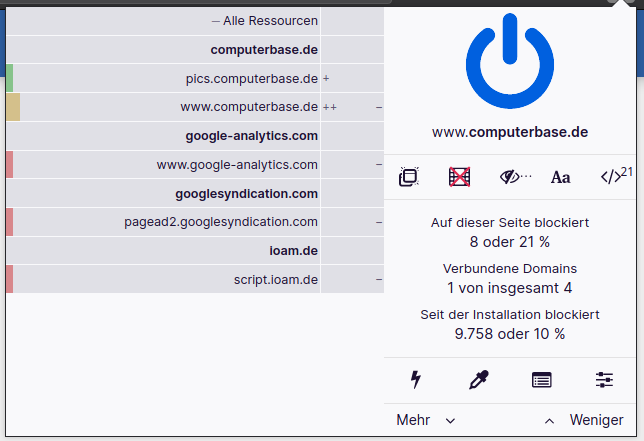Click the www.computerbase.de hostname heading
The image size is (644, 441).
pos(510,132)
